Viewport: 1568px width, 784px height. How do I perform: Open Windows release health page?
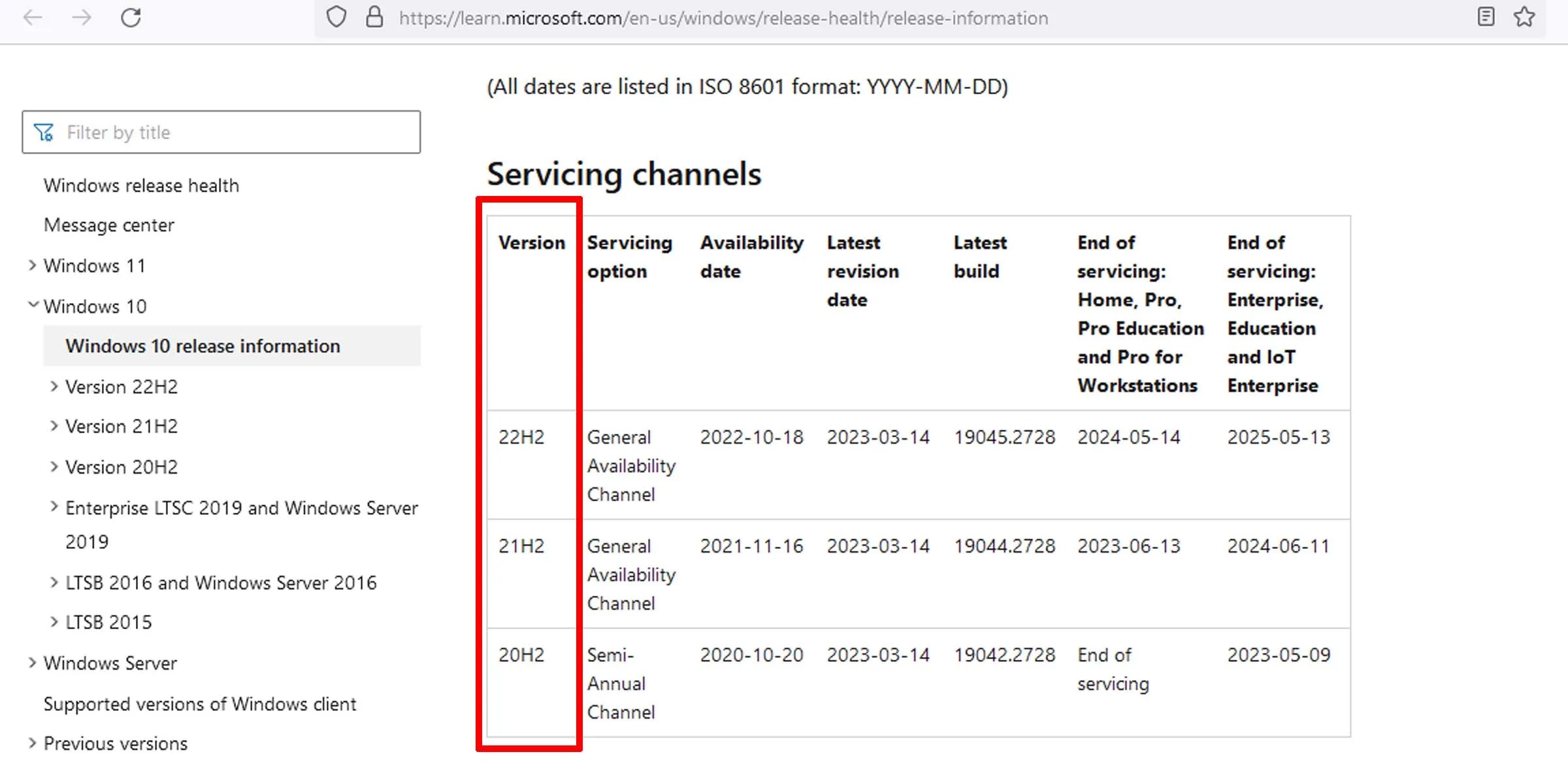pos(141,186)
